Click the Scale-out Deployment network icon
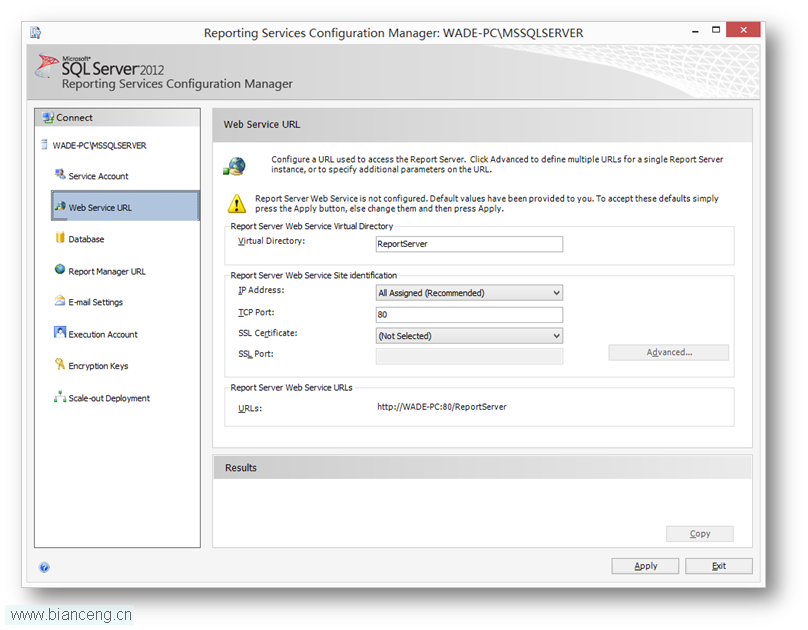Viewport: 808px width, 630px height. tap(60, 397)
